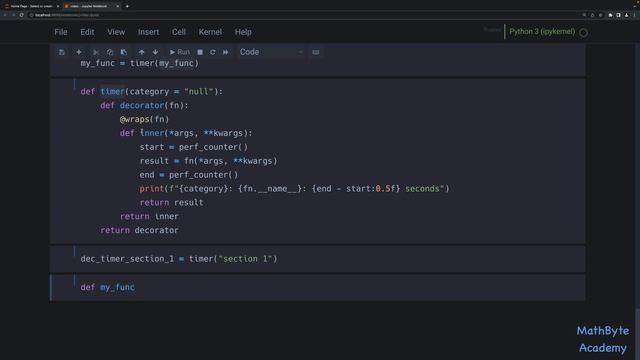Open the command palette keyboard icon
Viewport: 640px width, 360px height.
click(316, 52)
